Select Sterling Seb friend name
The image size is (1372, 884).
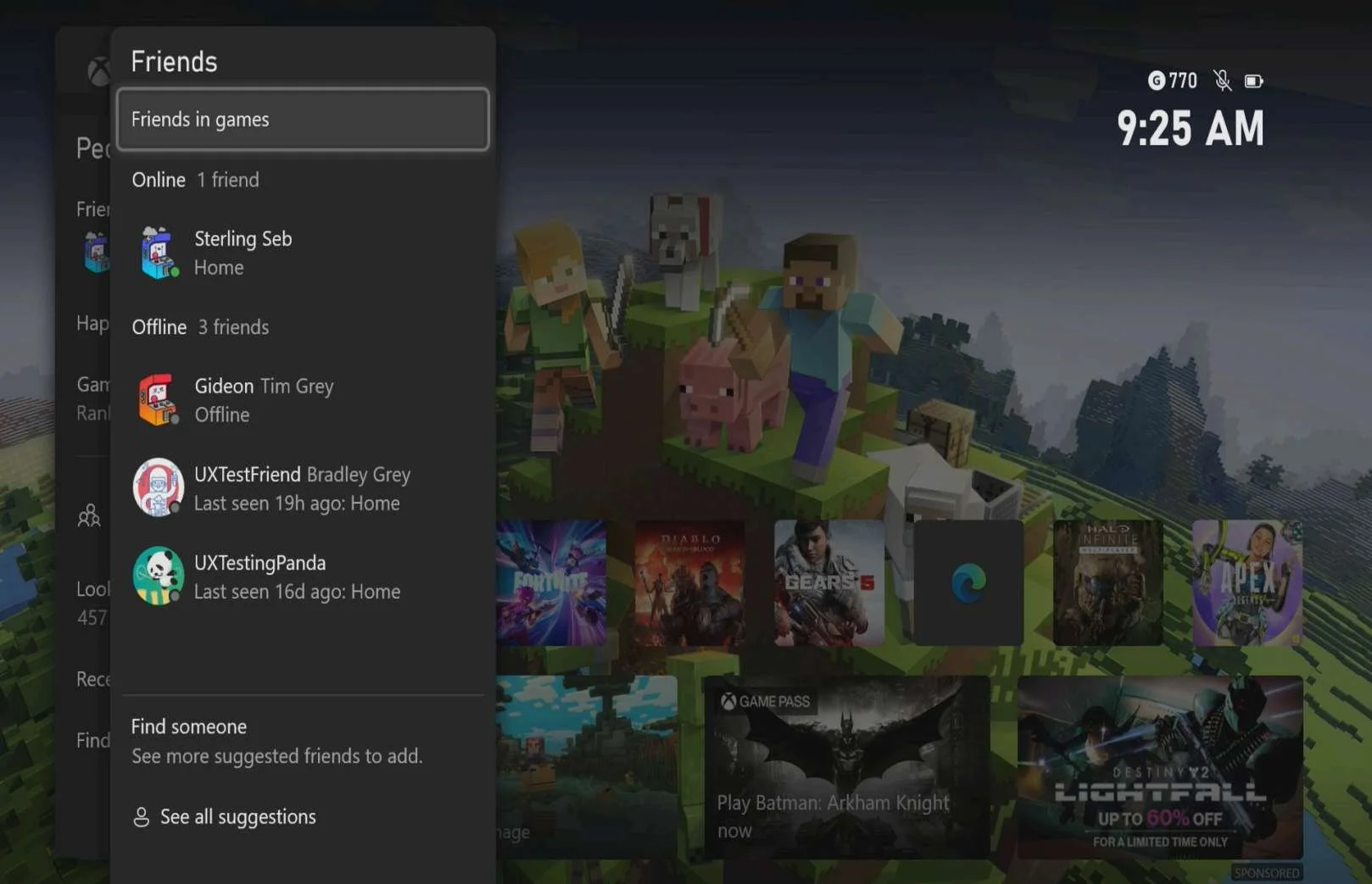[243, 239]
